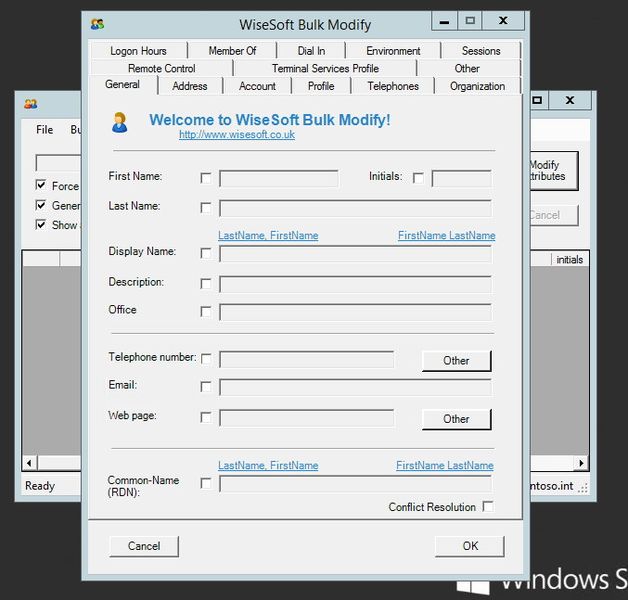Click the Last Name input field

[356, 208]
